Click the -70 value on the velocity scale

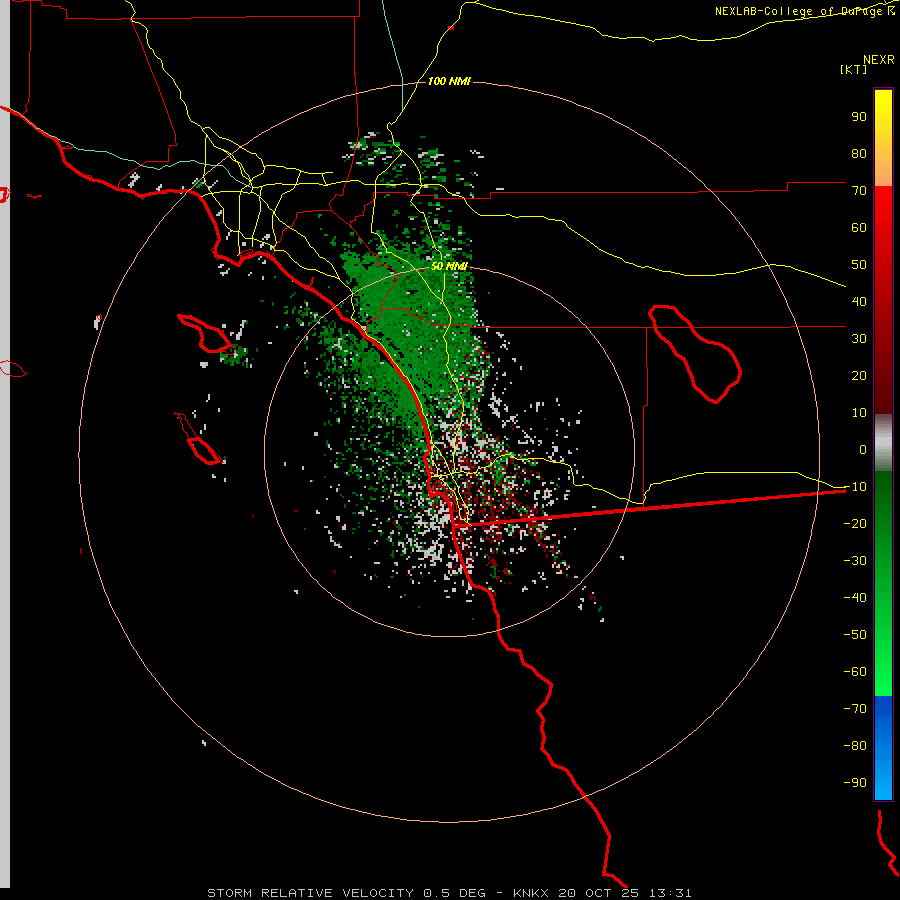pos(855,708)
